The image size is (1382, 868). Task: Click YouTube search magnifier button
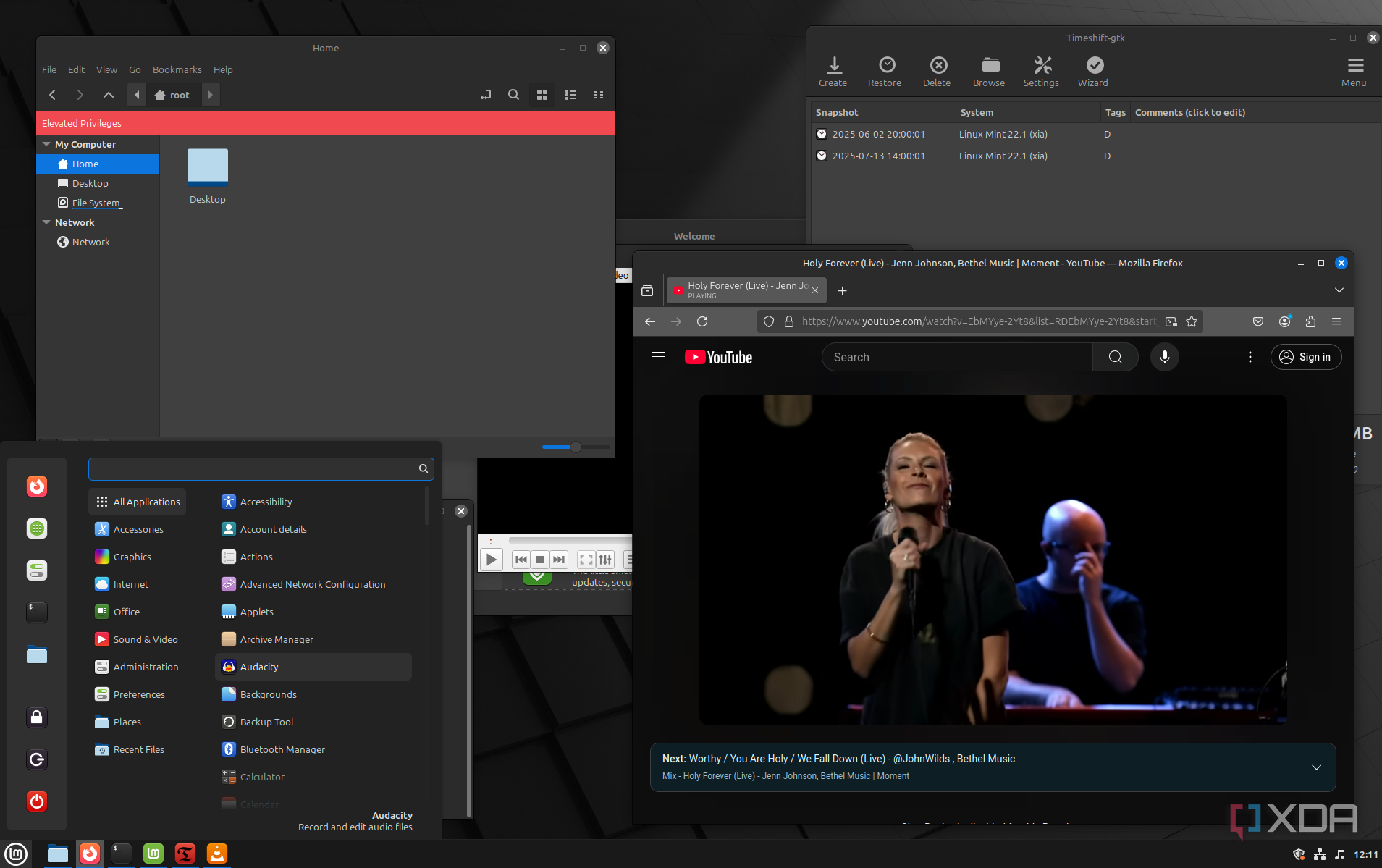pos(1116,357)
